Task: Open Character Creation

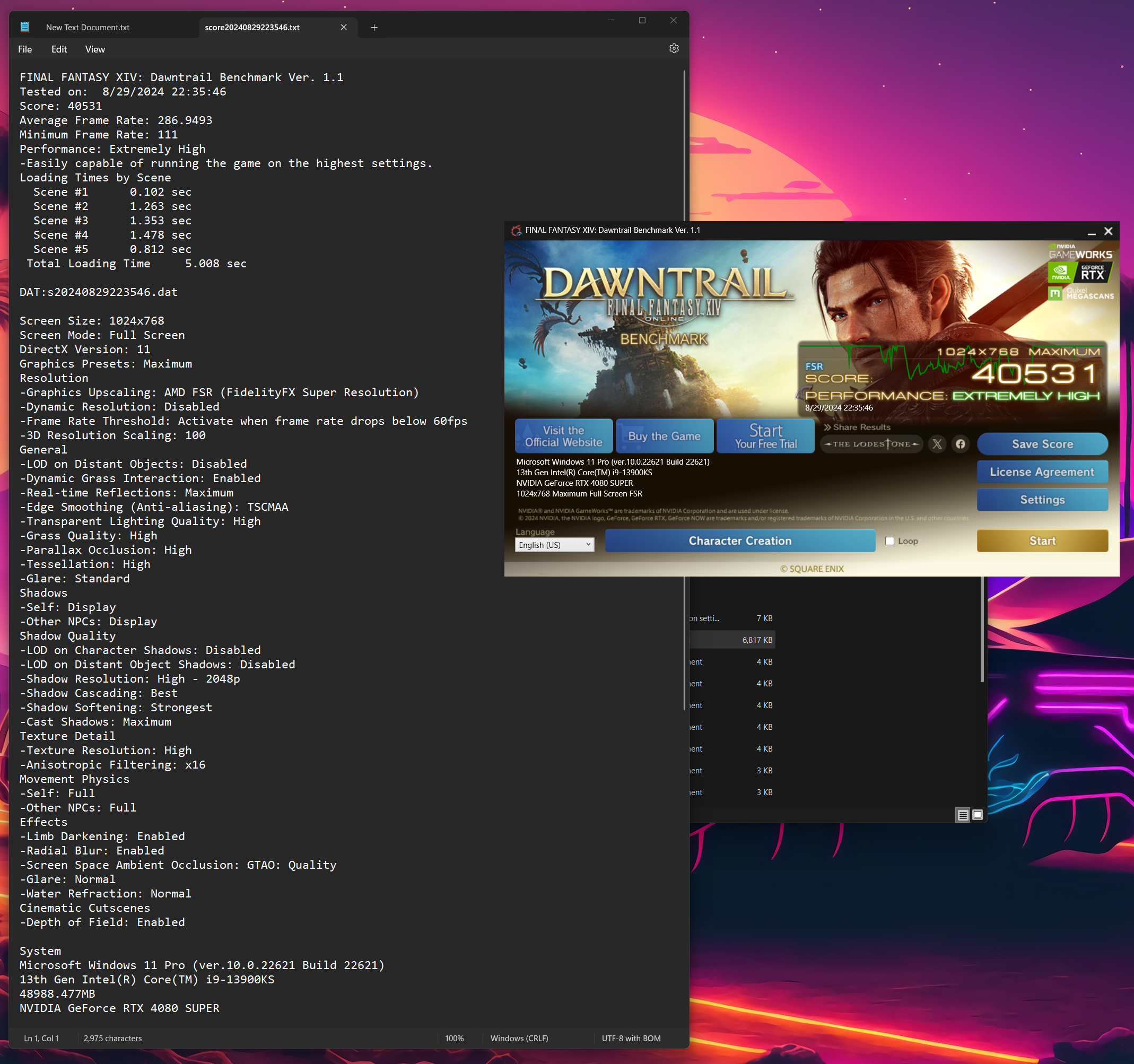Action: (740, 541)
